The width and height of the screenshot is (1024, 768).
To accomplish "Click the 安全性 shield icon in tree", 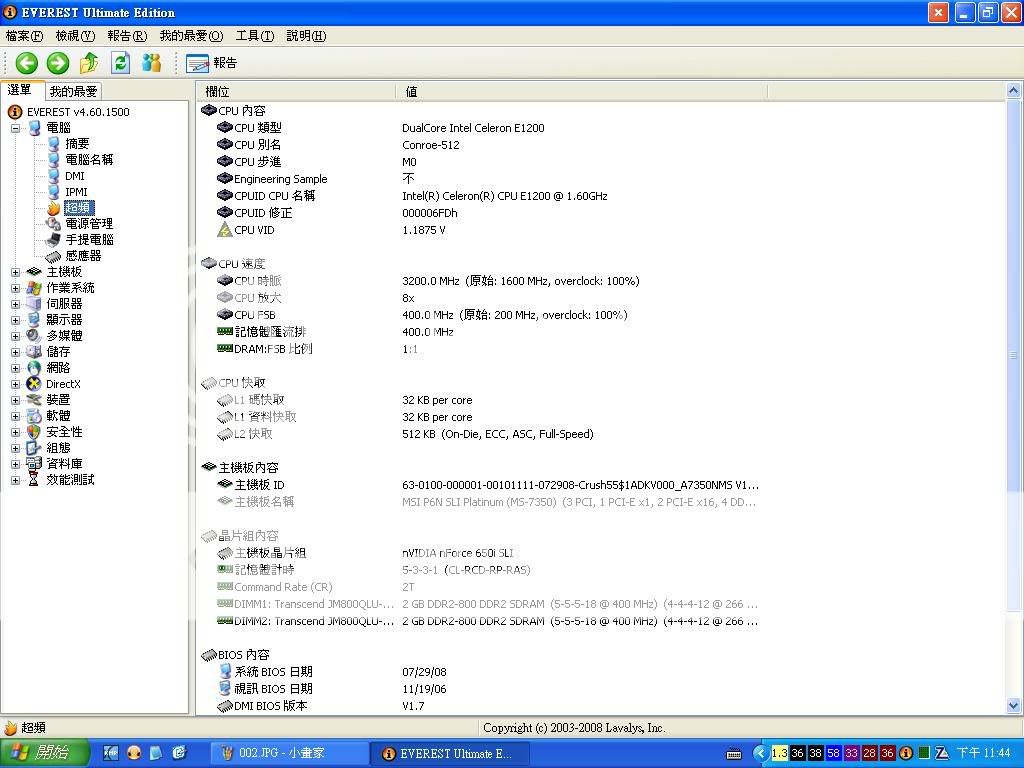I will (x=34, y=432).
